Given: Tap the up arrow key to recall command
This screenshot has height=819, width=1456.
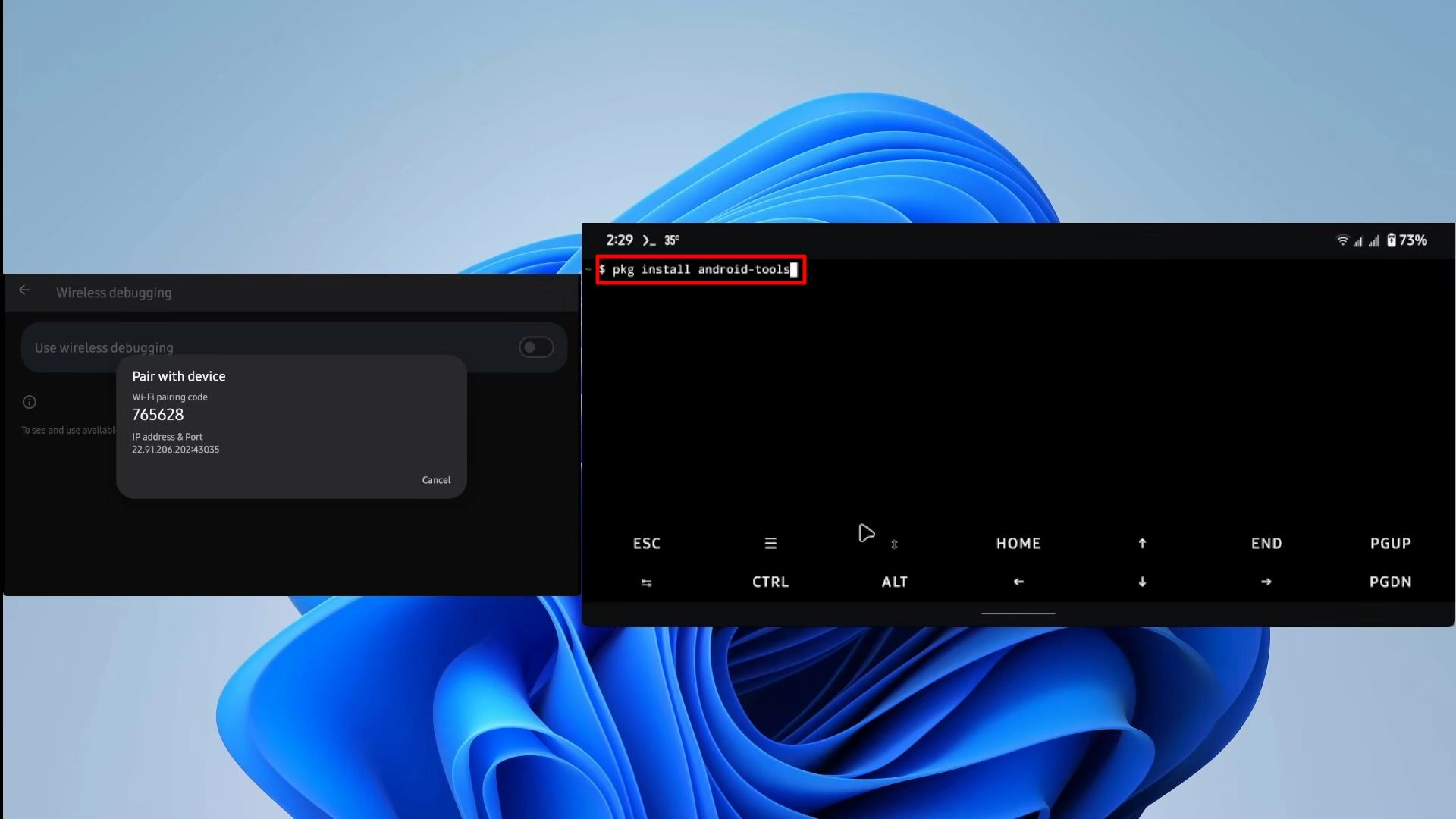Looking at the screenshot, I should (1142, 543).
